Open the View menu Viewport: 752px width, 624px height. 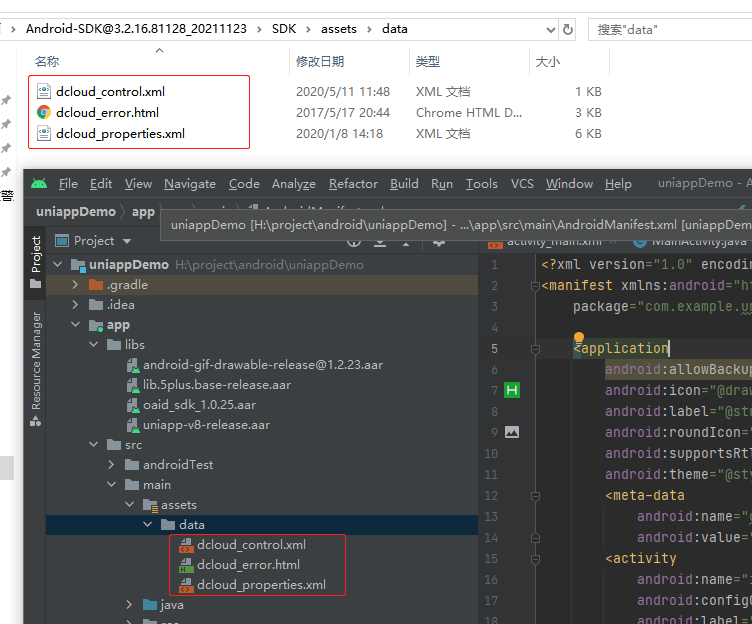[138, 184]
